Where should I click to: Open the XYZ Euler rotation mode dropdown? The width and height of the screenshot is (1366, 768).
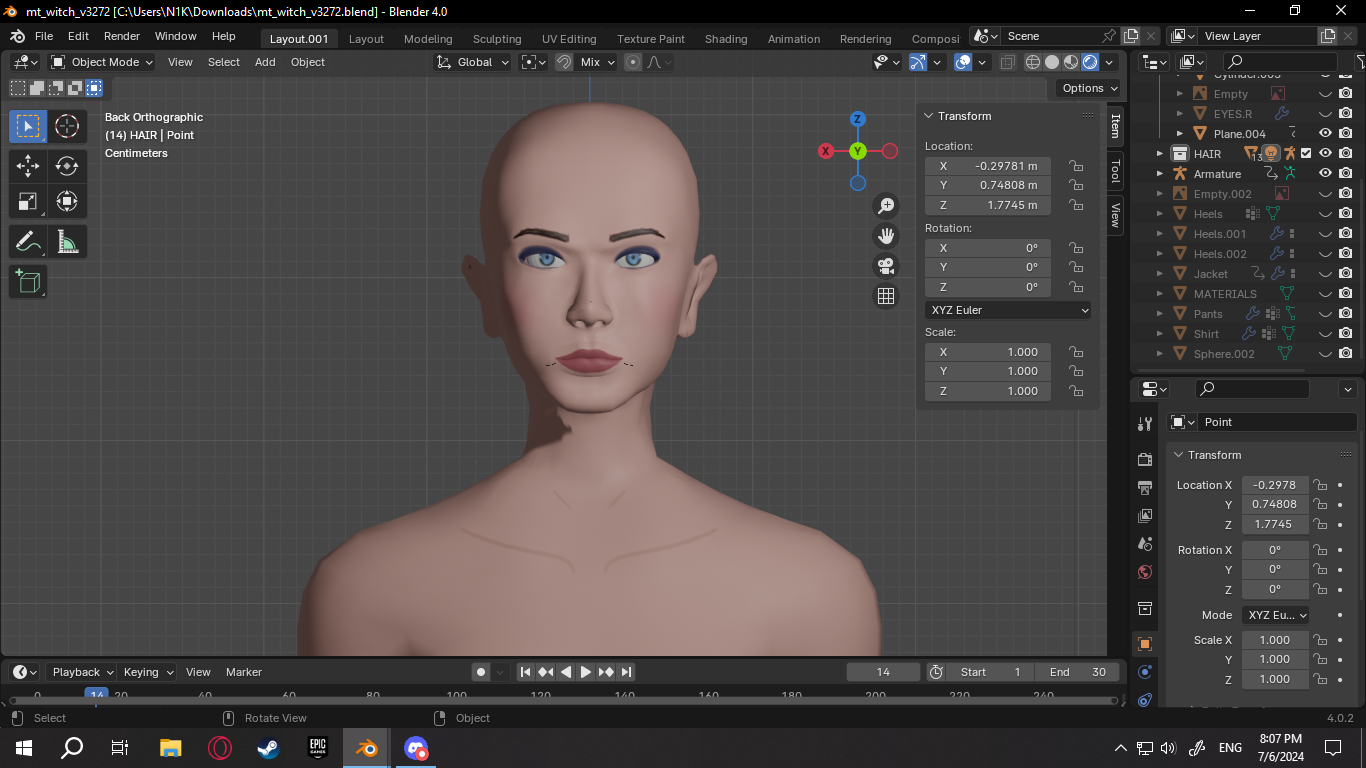[1008, 310]
